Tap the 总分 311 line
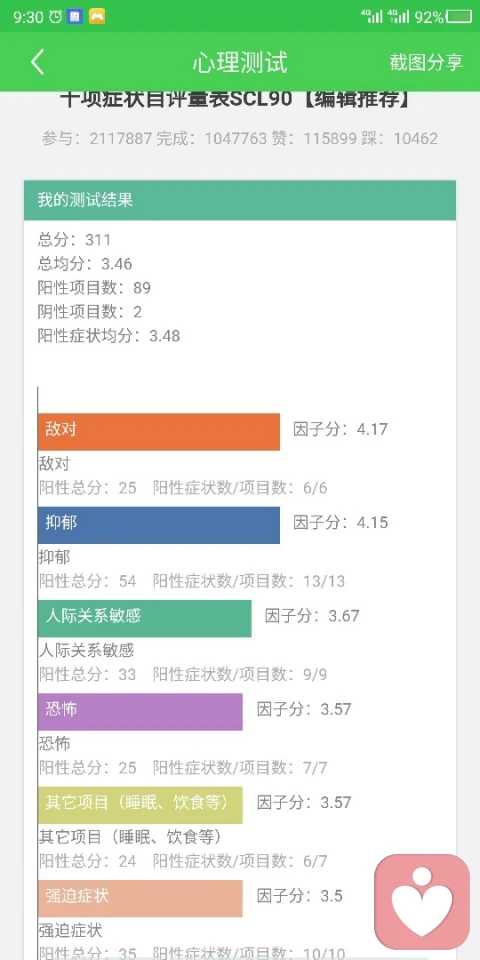The image size is (480, 960). (x=74, y=239)
